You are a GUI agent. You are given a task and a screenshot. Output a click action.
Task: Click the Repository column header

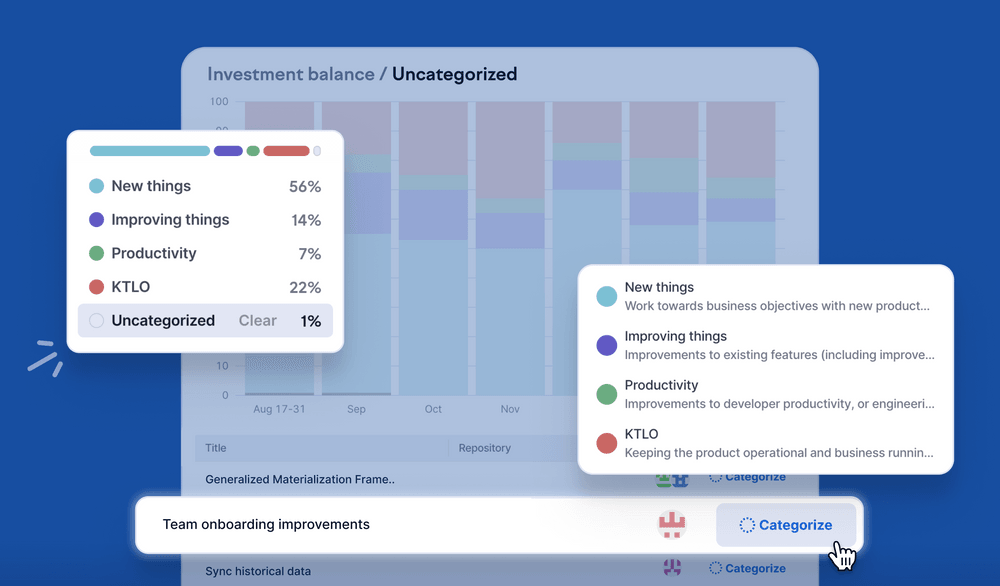(x=485, y=448)
